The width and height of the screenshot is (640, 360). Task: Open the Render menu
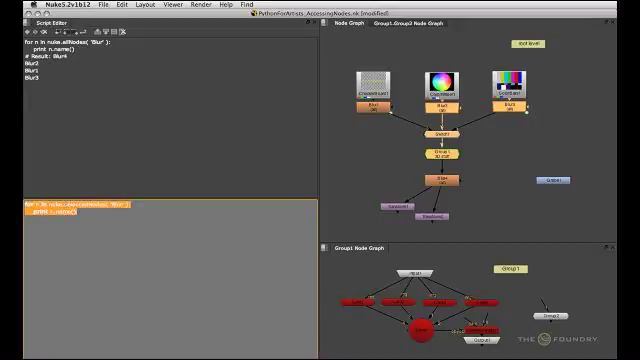tap(201, 4)
